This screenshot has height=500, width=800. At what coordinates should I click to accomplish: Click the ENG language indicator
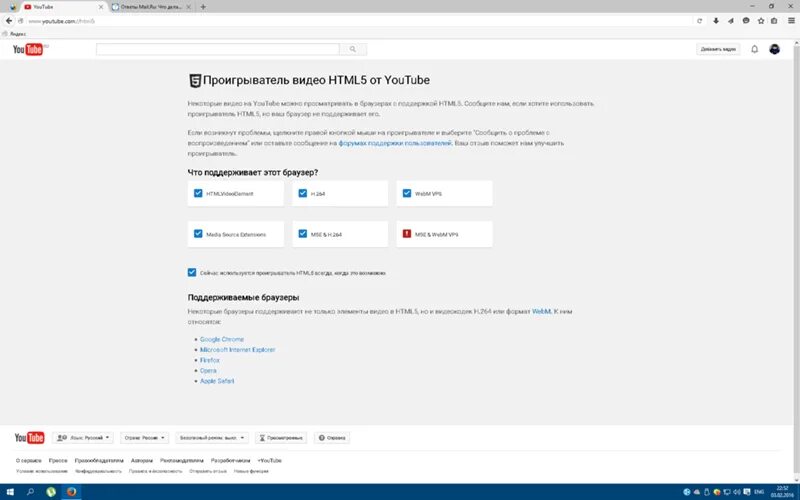point(759,492)
